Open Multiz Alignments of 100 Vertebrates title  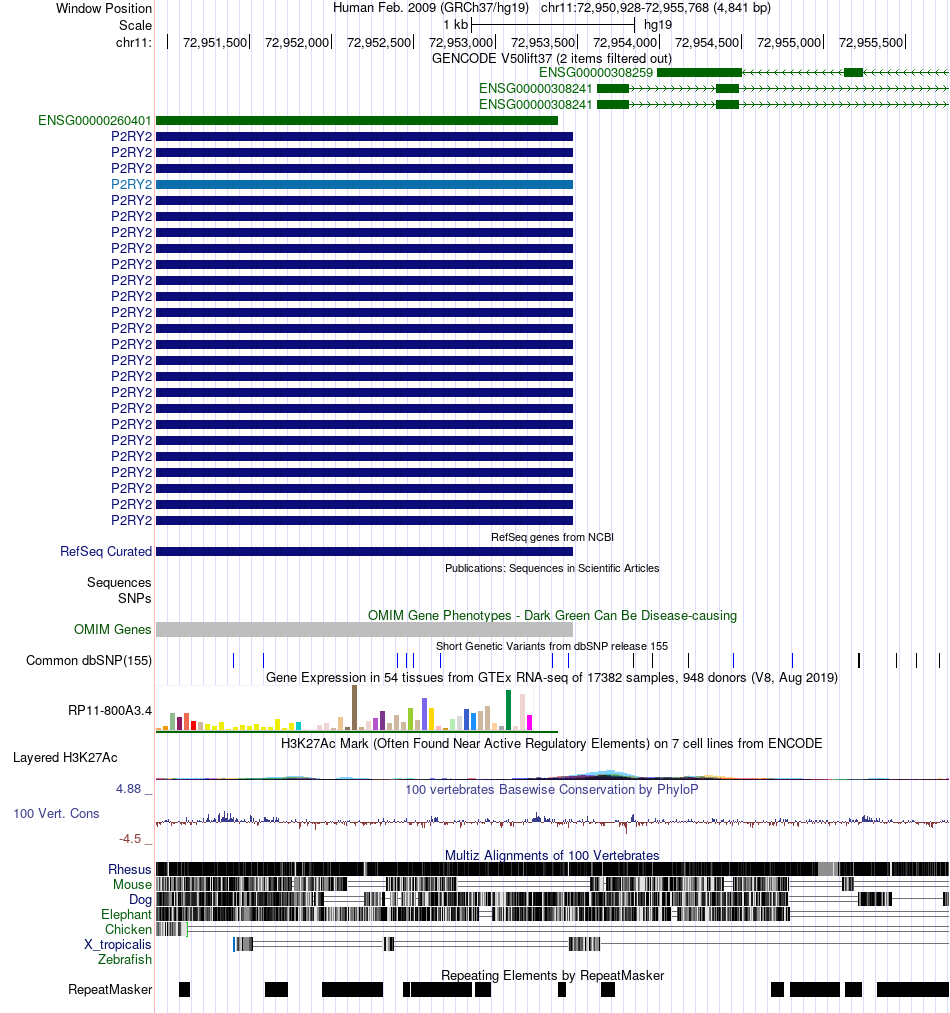tap(552, 855)
